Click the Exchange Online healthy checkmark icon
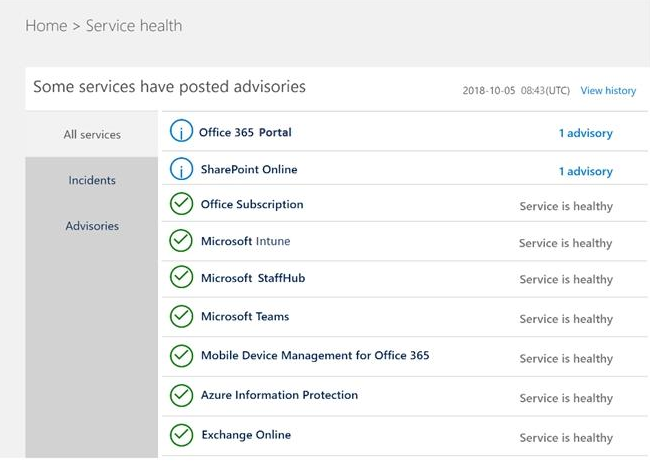Screen dimensions: 650x462 pos(181,435)
